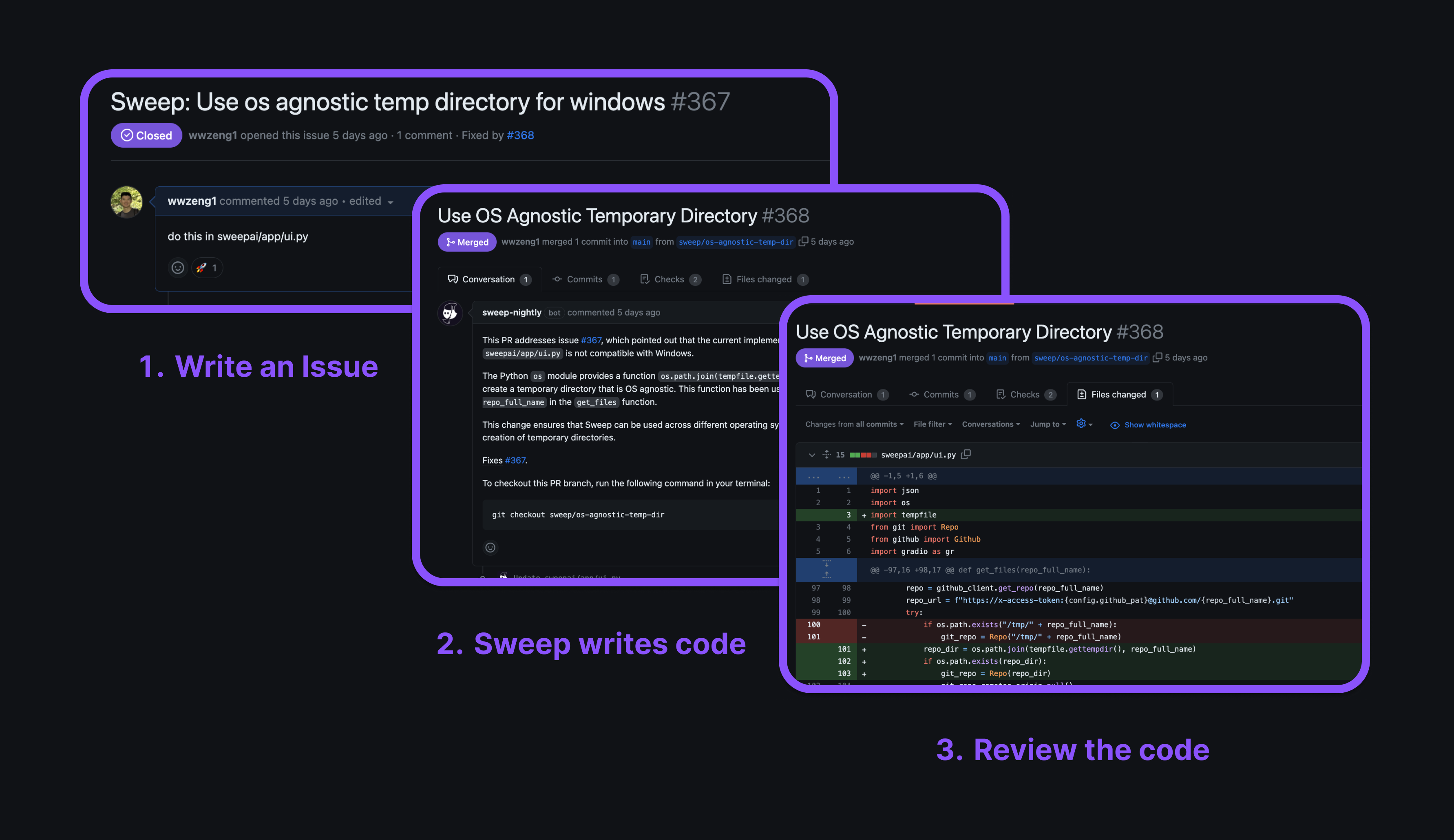Click the main branch label in the middle PR window
1454x840 pixels.
click(x=641, y=242)
